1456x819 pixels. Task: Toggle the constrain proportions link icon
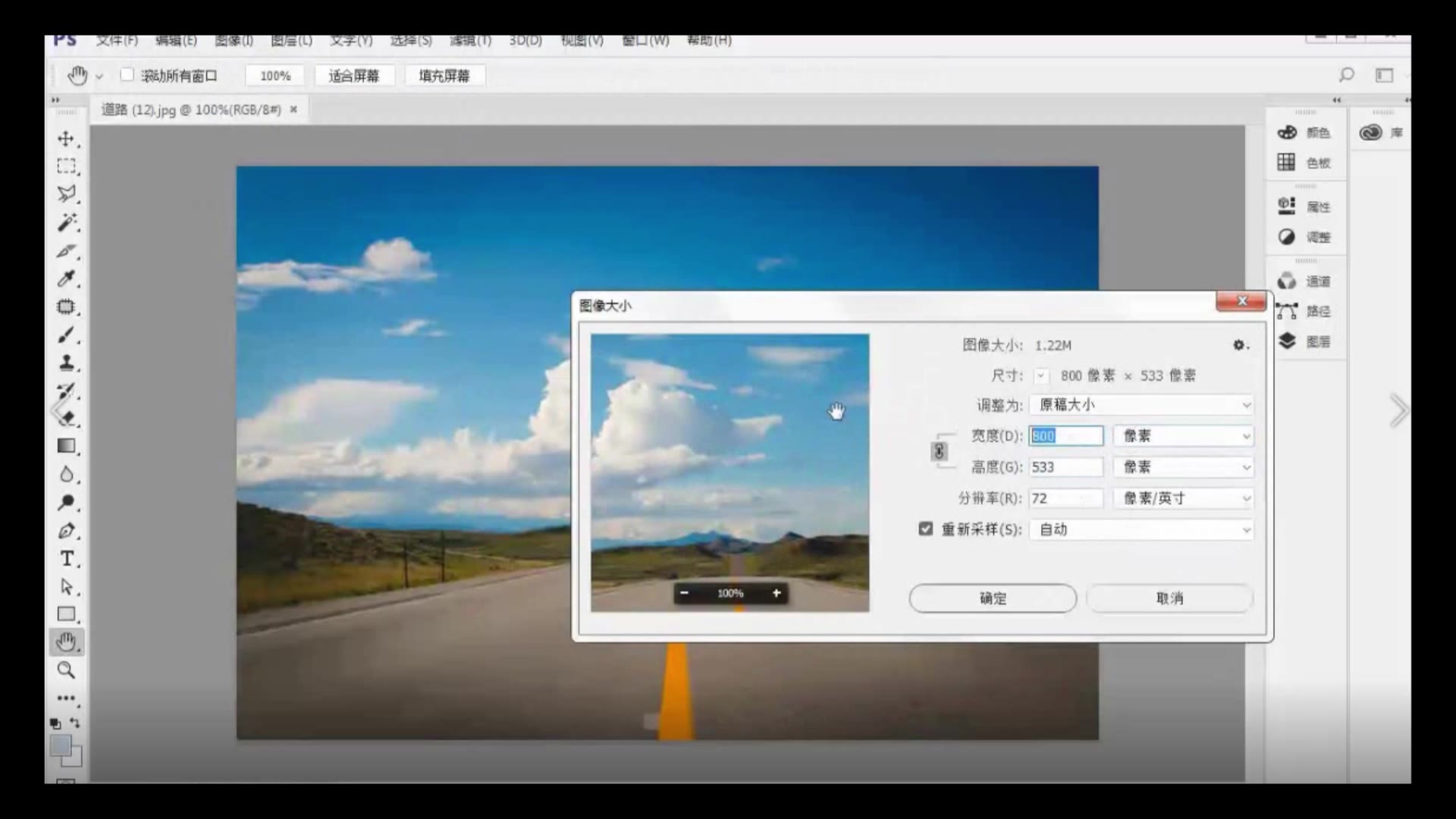(939, 451)
